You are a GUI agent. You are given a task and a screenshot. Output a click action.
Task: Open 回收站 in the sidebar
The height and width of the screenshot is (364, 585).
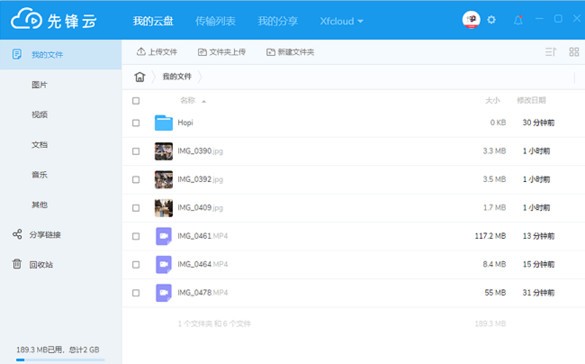pyautogui.click(x=41, y=264)
